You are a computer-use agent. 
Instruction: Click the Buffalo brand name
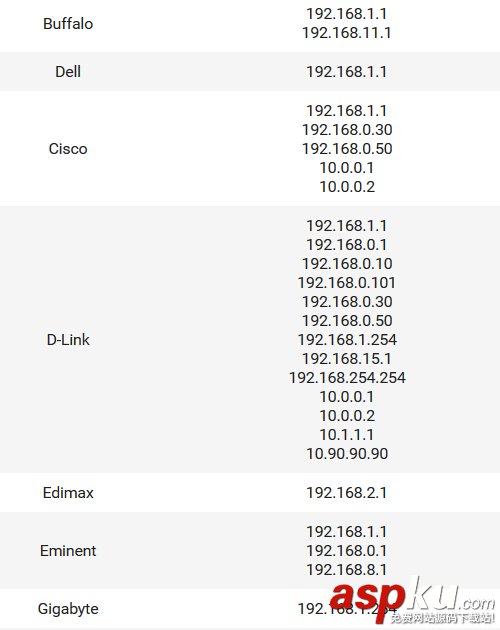pyautogui.click(x=68, y=24)
